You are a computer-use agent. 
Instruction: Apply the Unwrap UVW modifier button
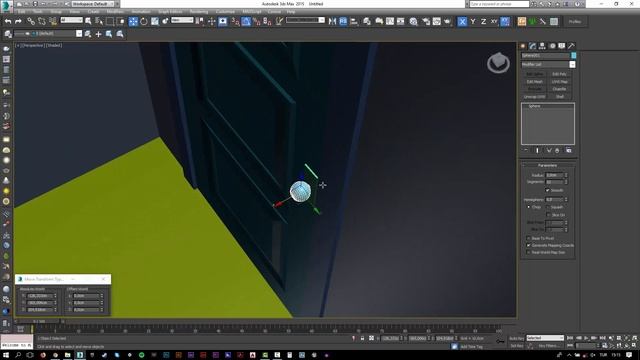[534, 97]
